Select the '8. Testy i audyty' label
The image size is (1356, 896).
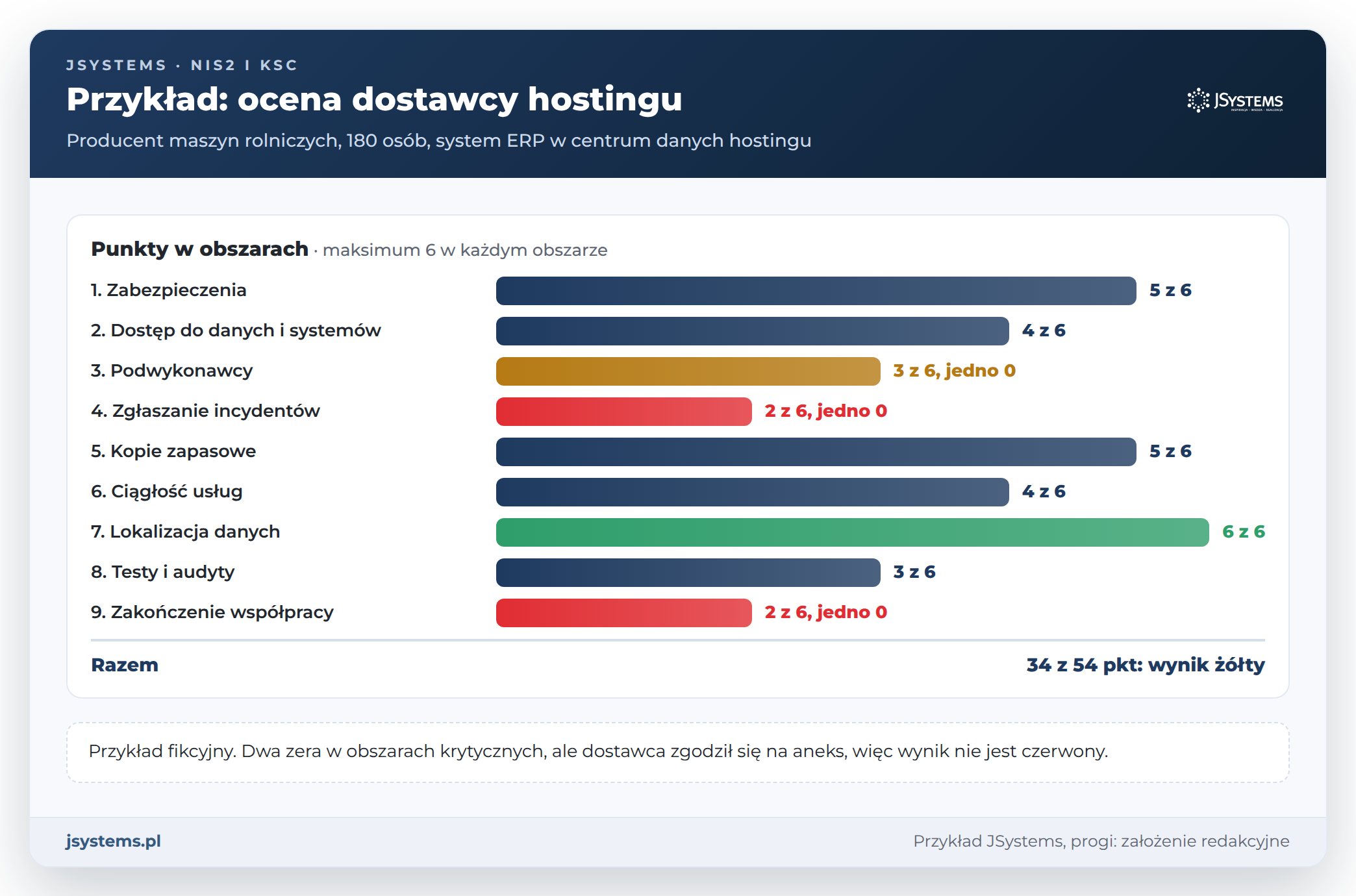[163, 572]
